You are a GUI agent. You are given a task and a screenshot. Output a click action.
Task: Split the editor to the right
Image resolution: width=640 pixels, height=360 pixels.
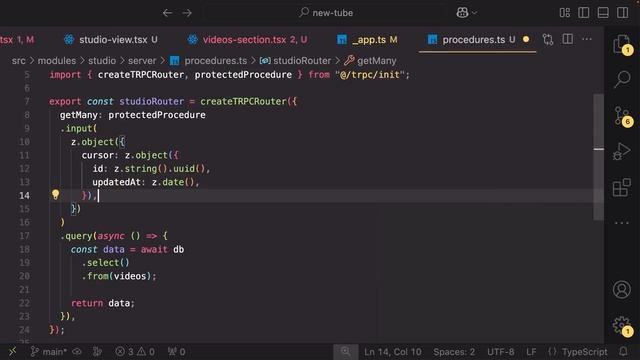(567, 40)
